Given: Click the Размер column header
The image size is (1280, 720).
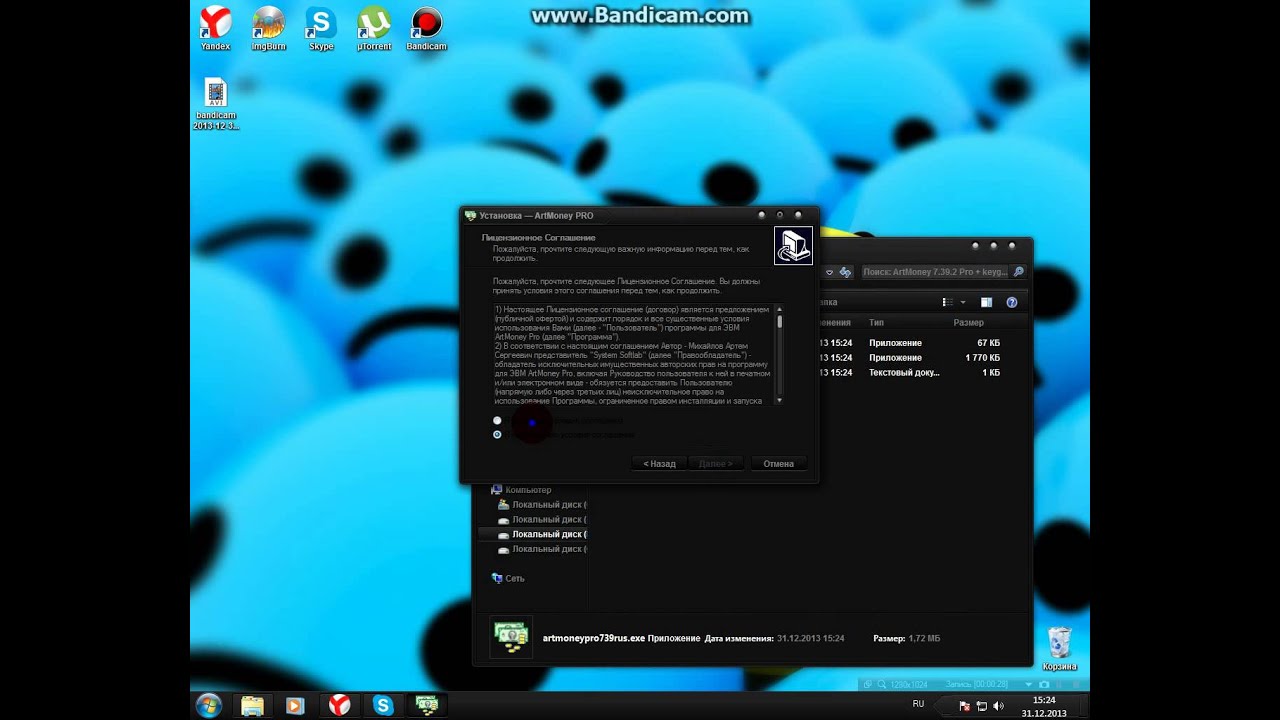Looking at the screenshot, I should tap(968, 323).
